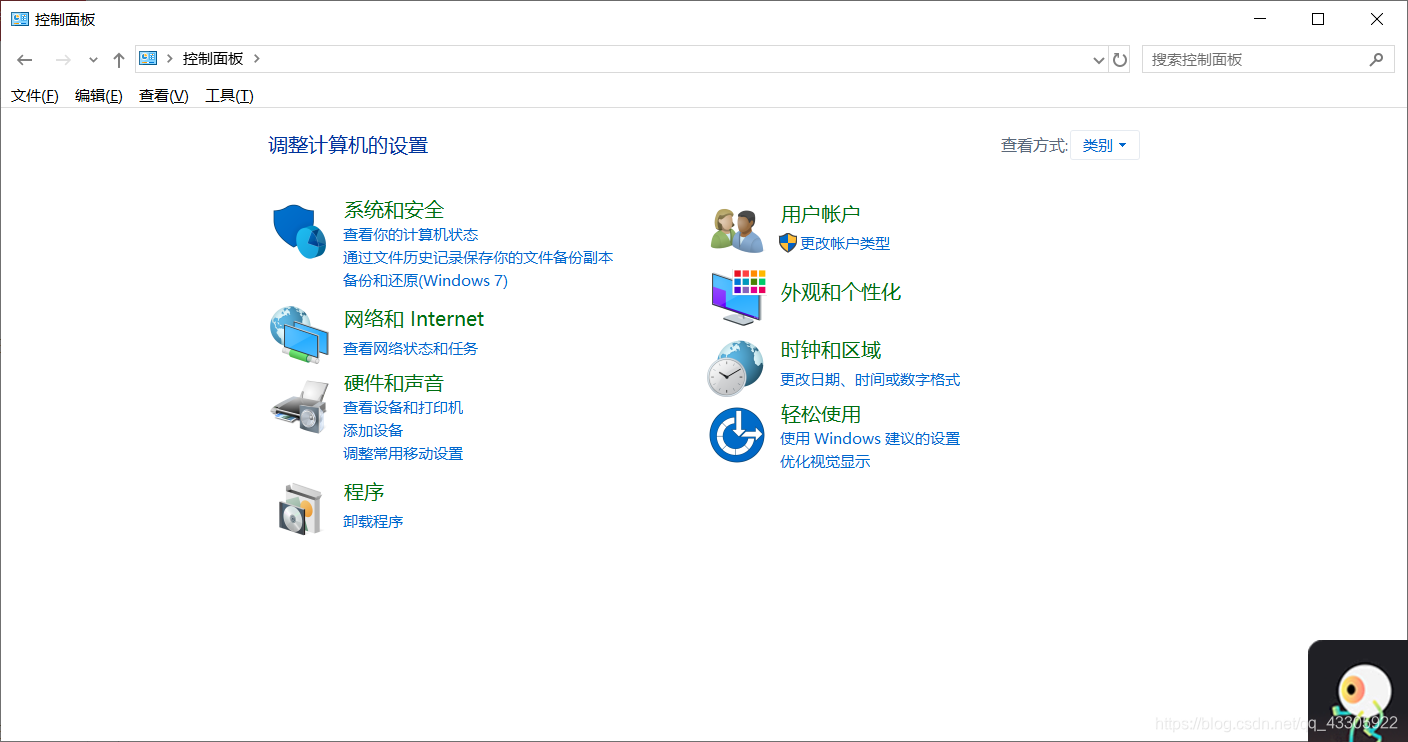1408x742 pixels.
Task: Open the 用户帐户 heading link
Action: pyautogui.click(x=820, y=214)
